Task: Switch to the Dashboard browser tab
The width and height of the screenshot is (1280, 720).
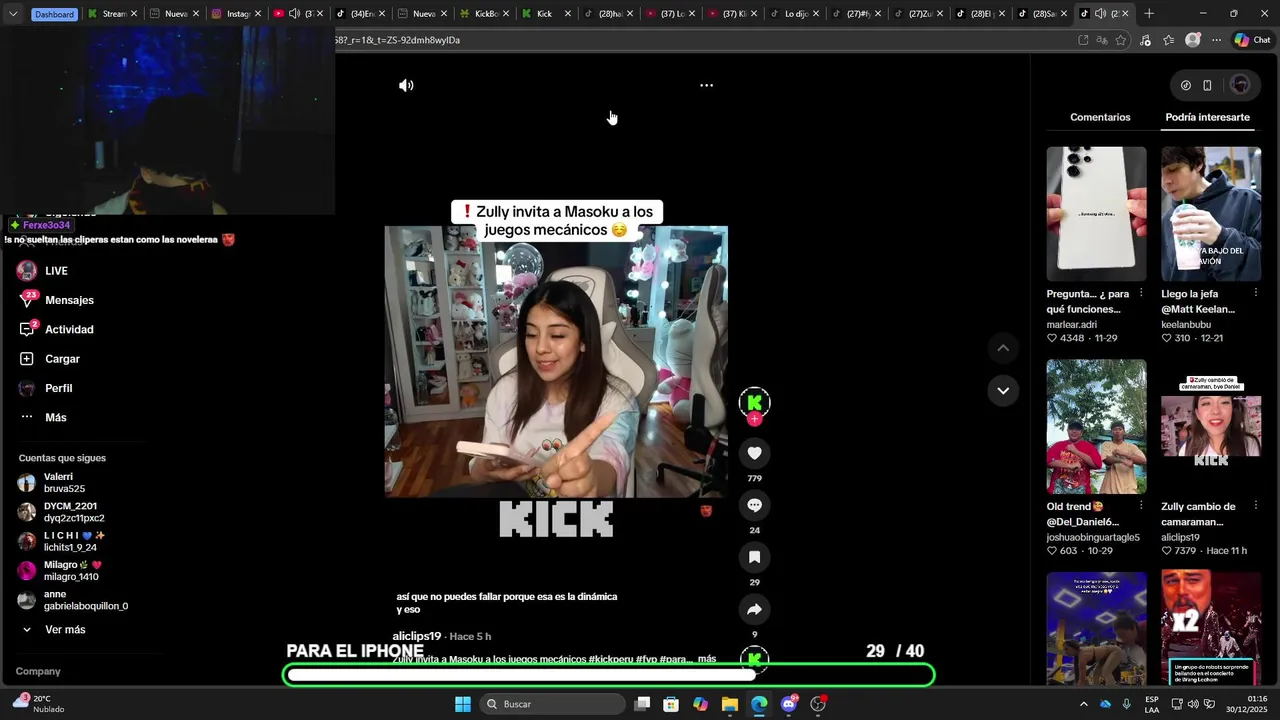Action: click(54, 14)
